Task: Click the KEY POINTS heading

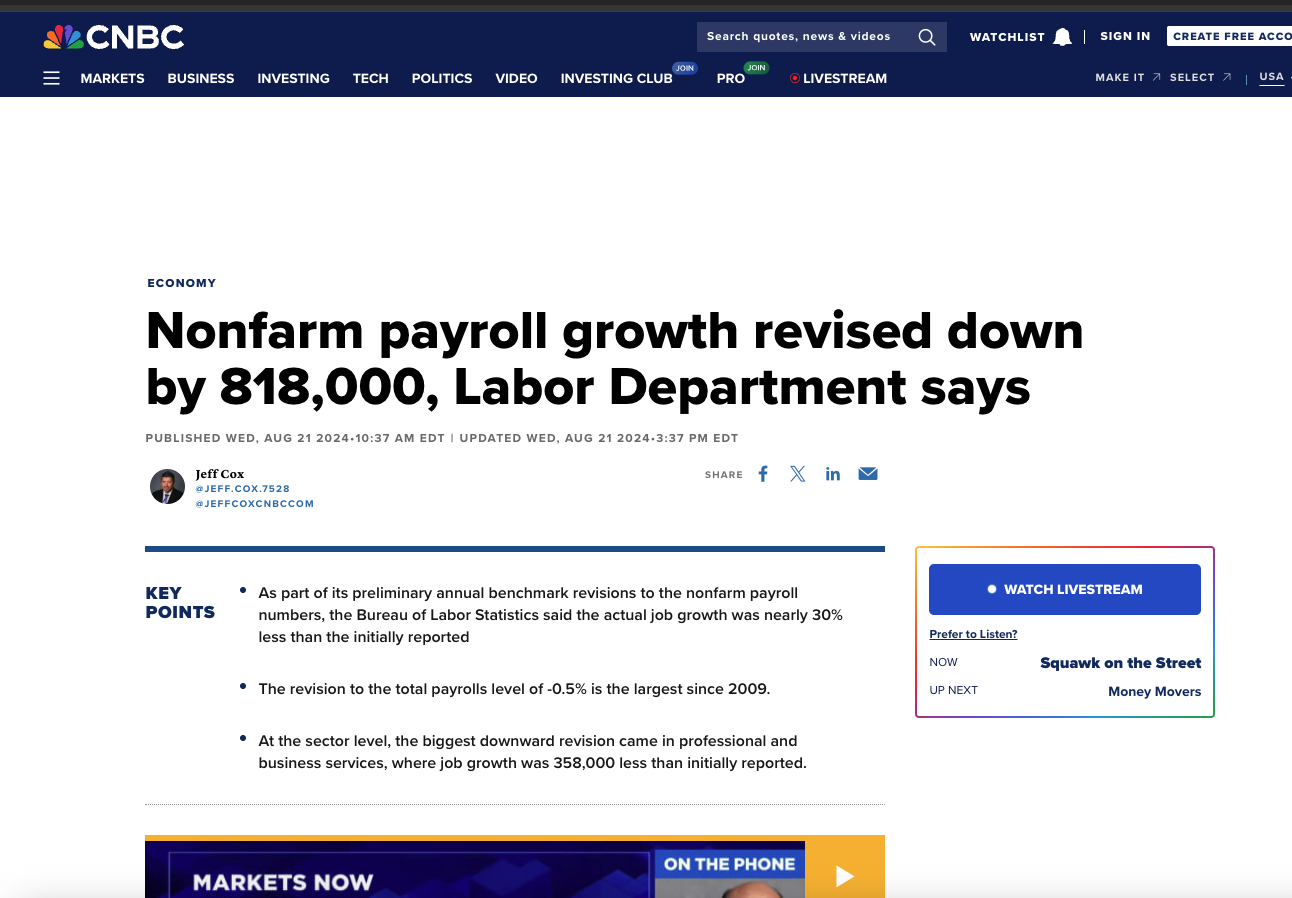Action: 180,603
